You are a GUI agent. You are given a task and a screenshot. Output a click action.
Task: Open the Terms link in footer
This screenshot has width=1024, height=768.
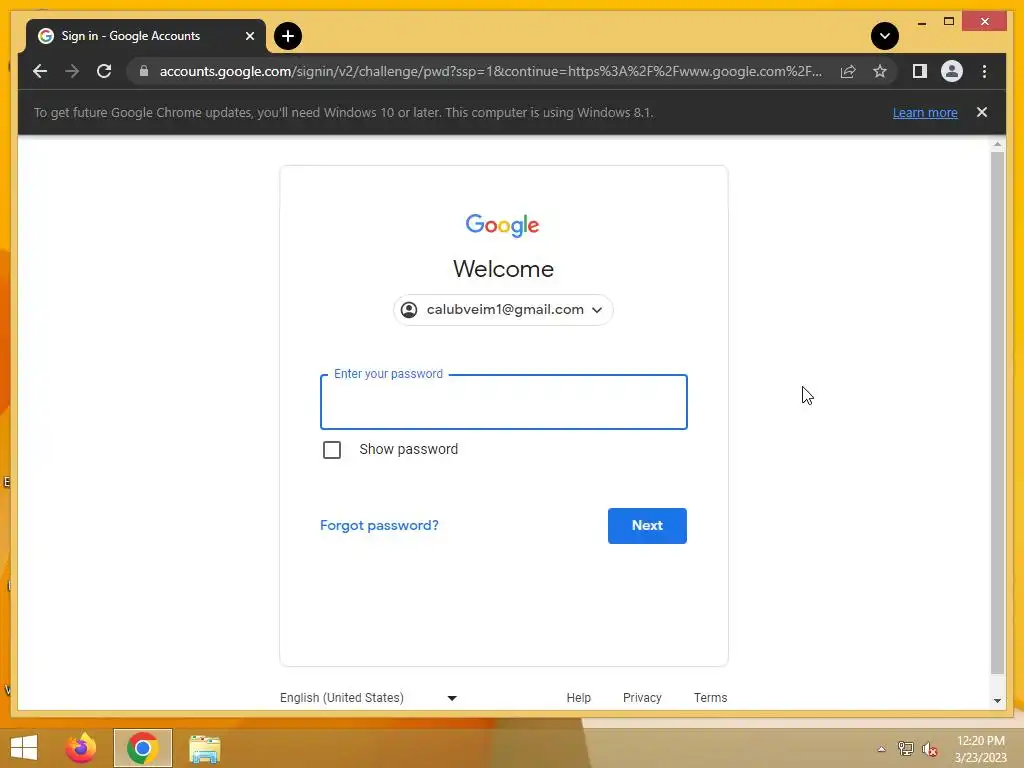tap(711, 697)
